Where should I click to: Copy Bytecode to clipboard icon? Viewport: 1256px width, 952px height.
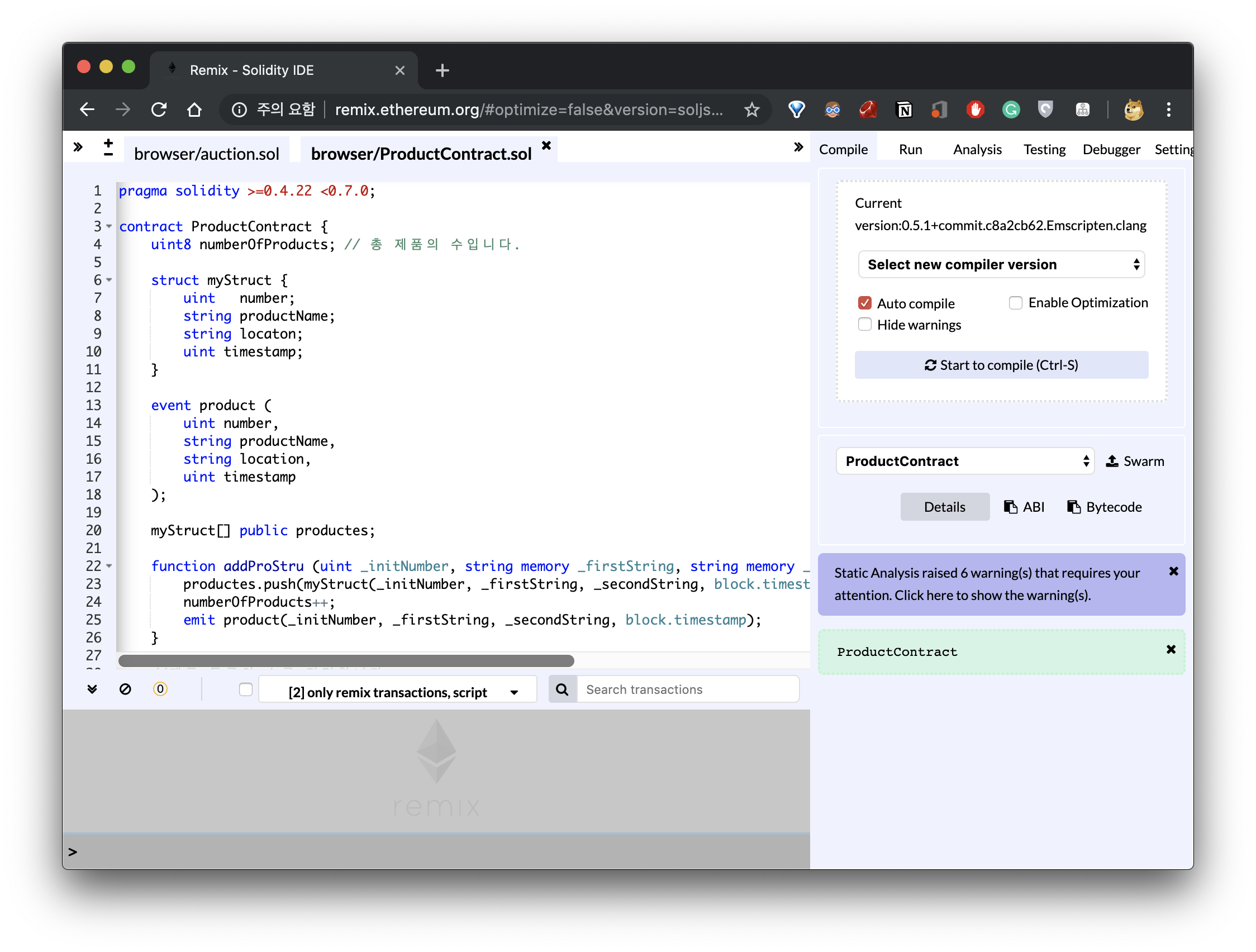tap(1073, 506)
